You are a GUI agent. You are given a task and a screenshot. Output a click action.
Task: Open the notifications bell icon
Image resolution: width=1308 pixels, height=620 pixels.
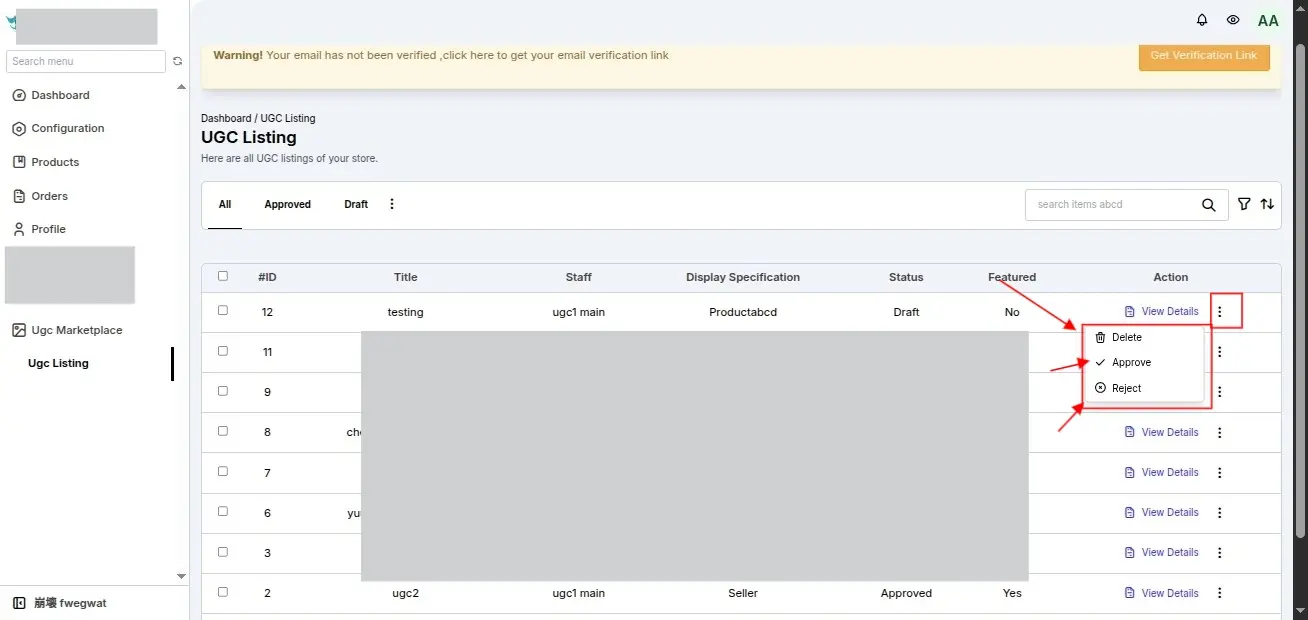1202,20
